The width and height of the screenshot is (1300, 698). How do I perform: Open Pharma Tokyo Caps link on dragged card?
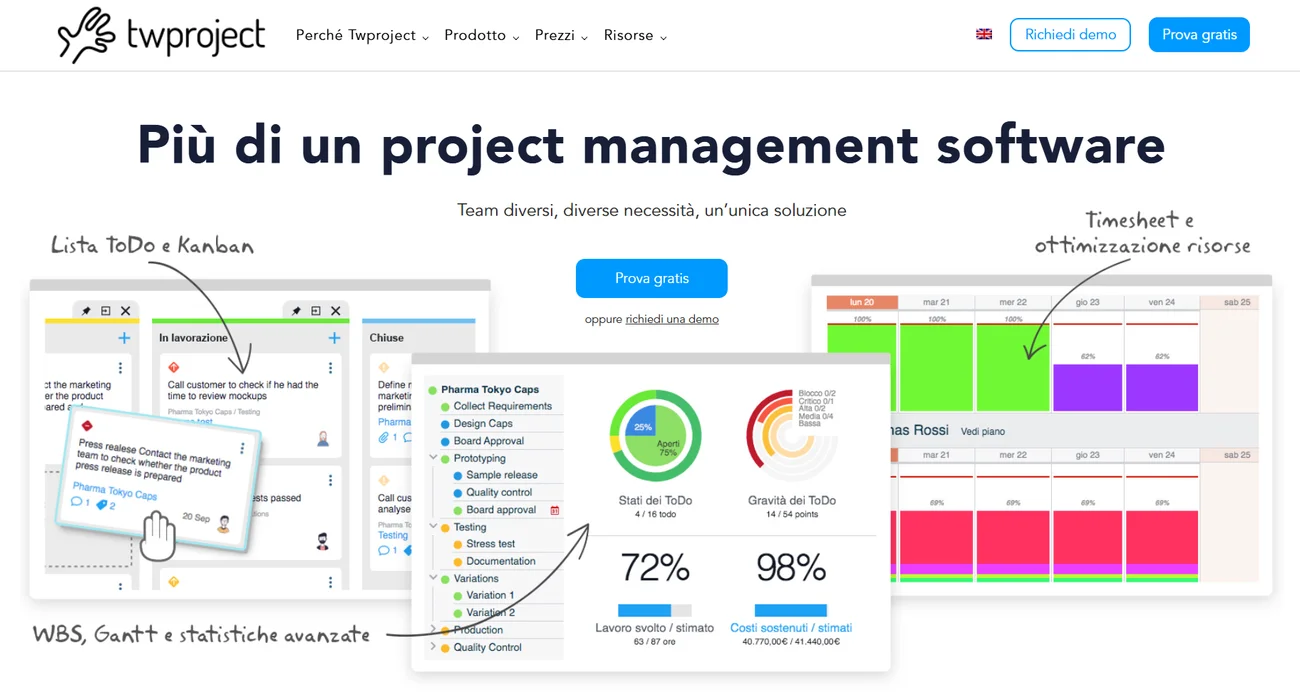(x=115, y=491)
